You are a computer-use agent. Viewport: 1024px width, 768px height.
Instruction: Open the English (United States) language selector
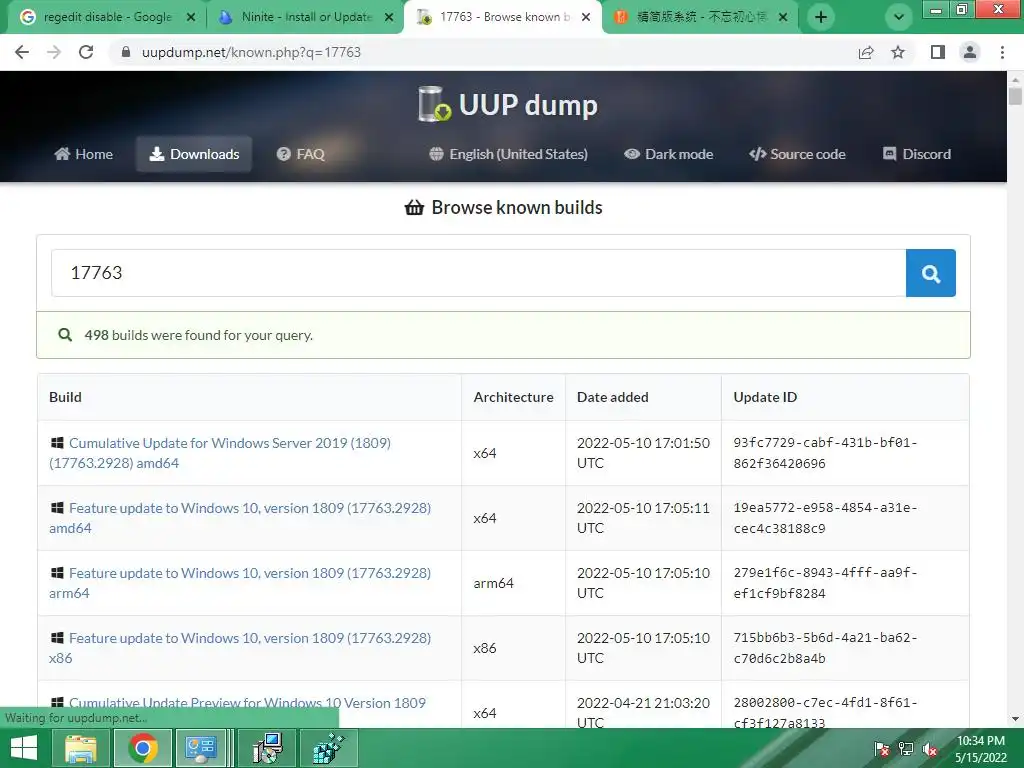[x=508, y=154]
